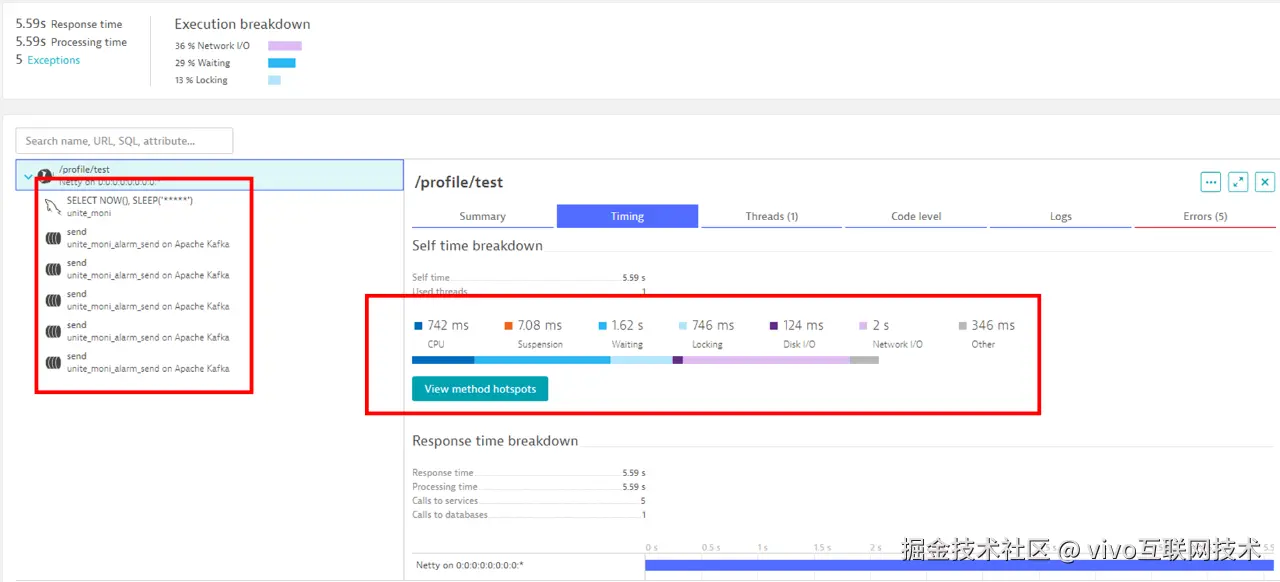This screenshot has height=582, width=1280.
Task: Select the /profile/test Netty row
Action: (x=210, y=175)
